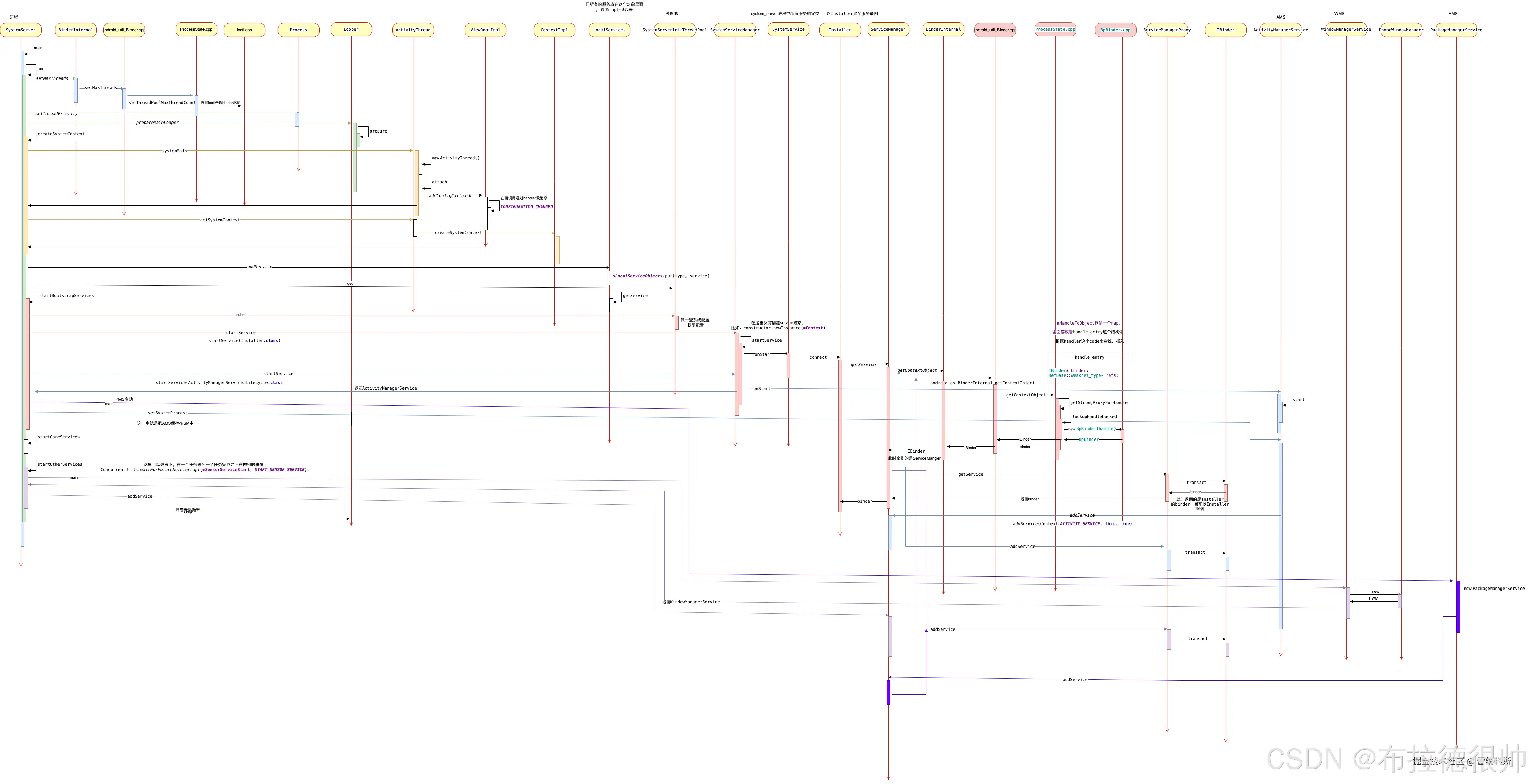Select the pink BpBinder.cpp node

coord(1115,30)
